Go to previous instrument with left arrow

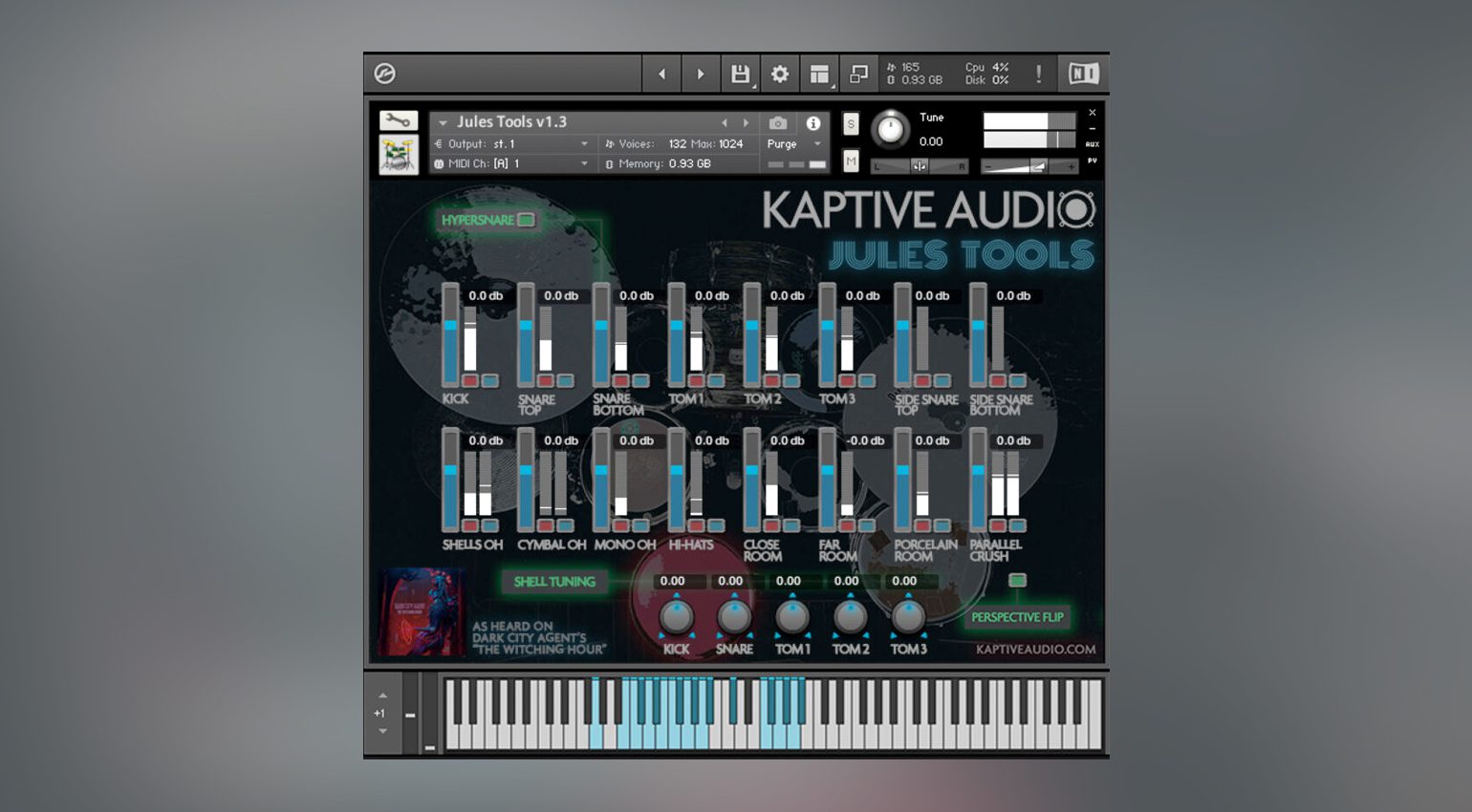tap(661, 74)
